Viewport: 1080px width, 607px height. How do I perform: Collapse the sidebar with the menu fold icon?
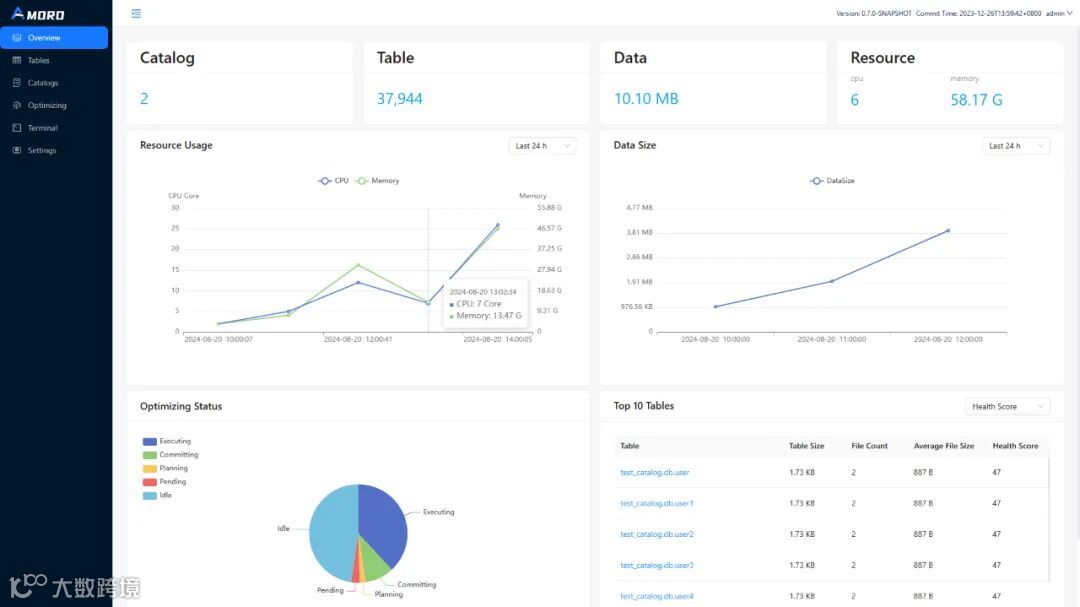pyautogui.click(x=136, y=13)
